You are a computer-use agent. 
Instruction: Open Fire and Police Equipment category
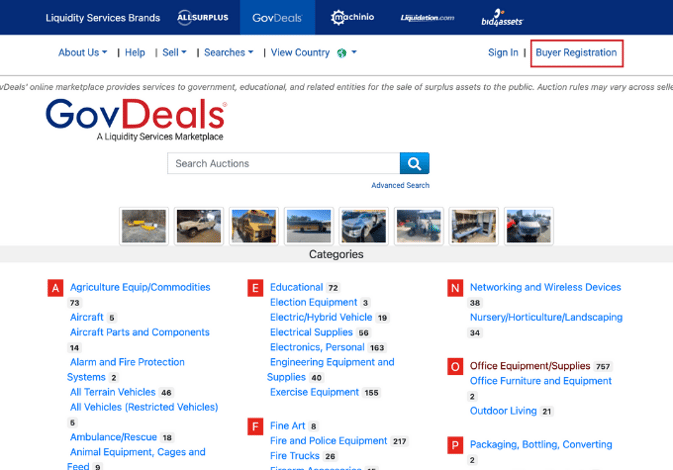point(328,441)
